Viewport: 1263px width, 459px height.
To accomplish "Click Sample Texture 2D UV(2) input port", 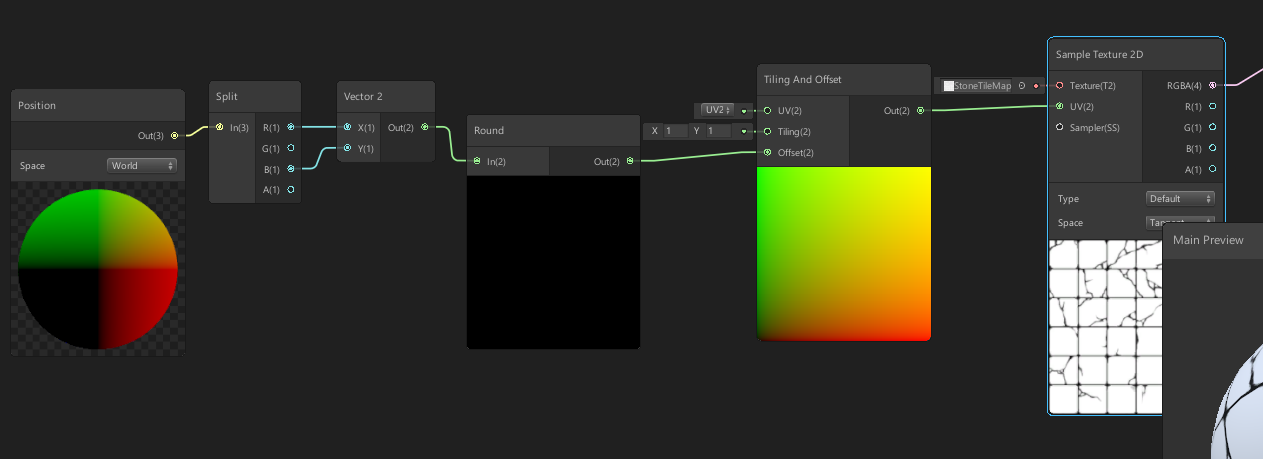I will point(1059,106).
